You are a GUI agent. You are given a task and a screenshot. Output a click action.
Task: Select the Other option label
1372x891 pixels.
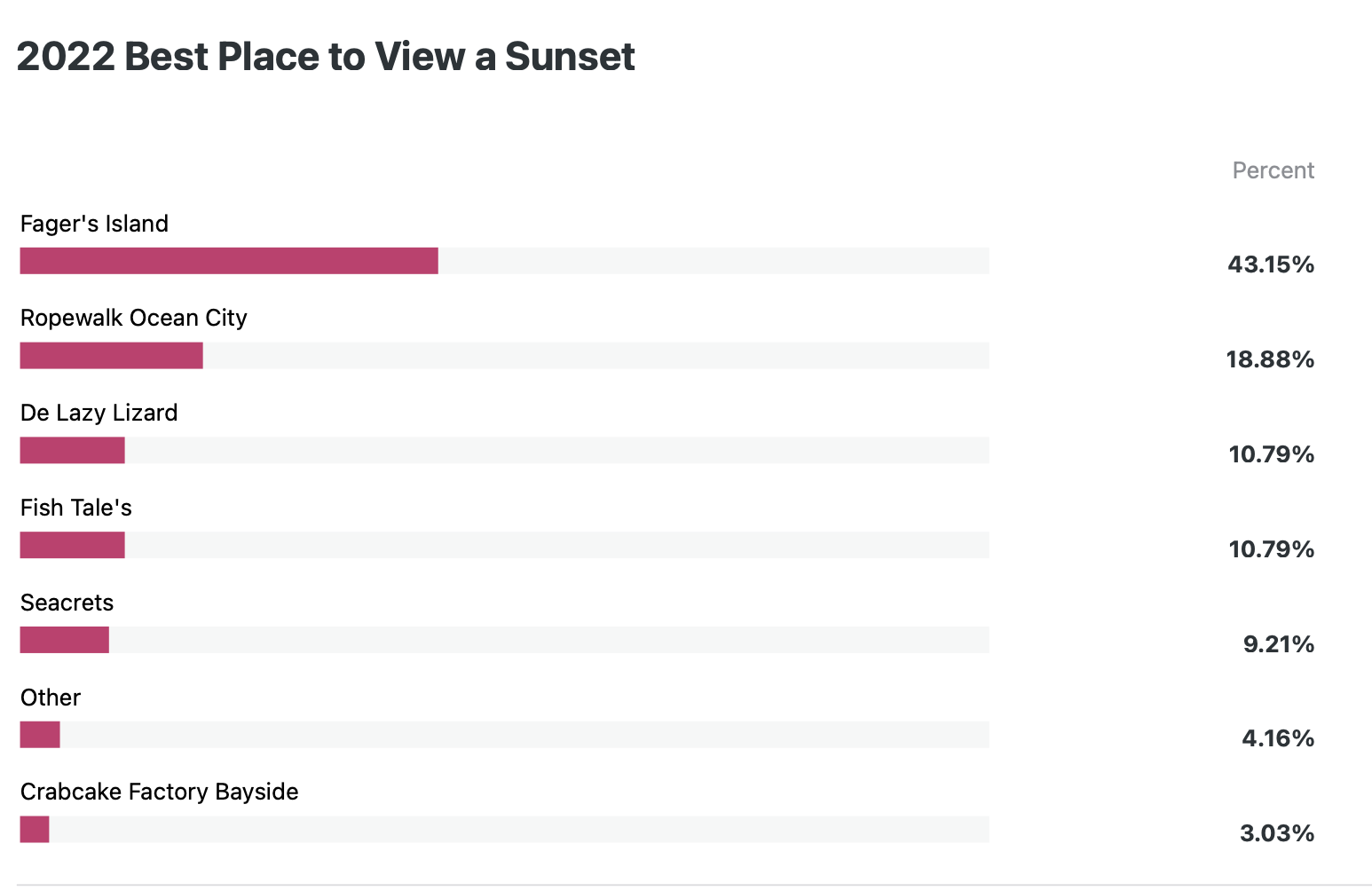pos(51,698)
